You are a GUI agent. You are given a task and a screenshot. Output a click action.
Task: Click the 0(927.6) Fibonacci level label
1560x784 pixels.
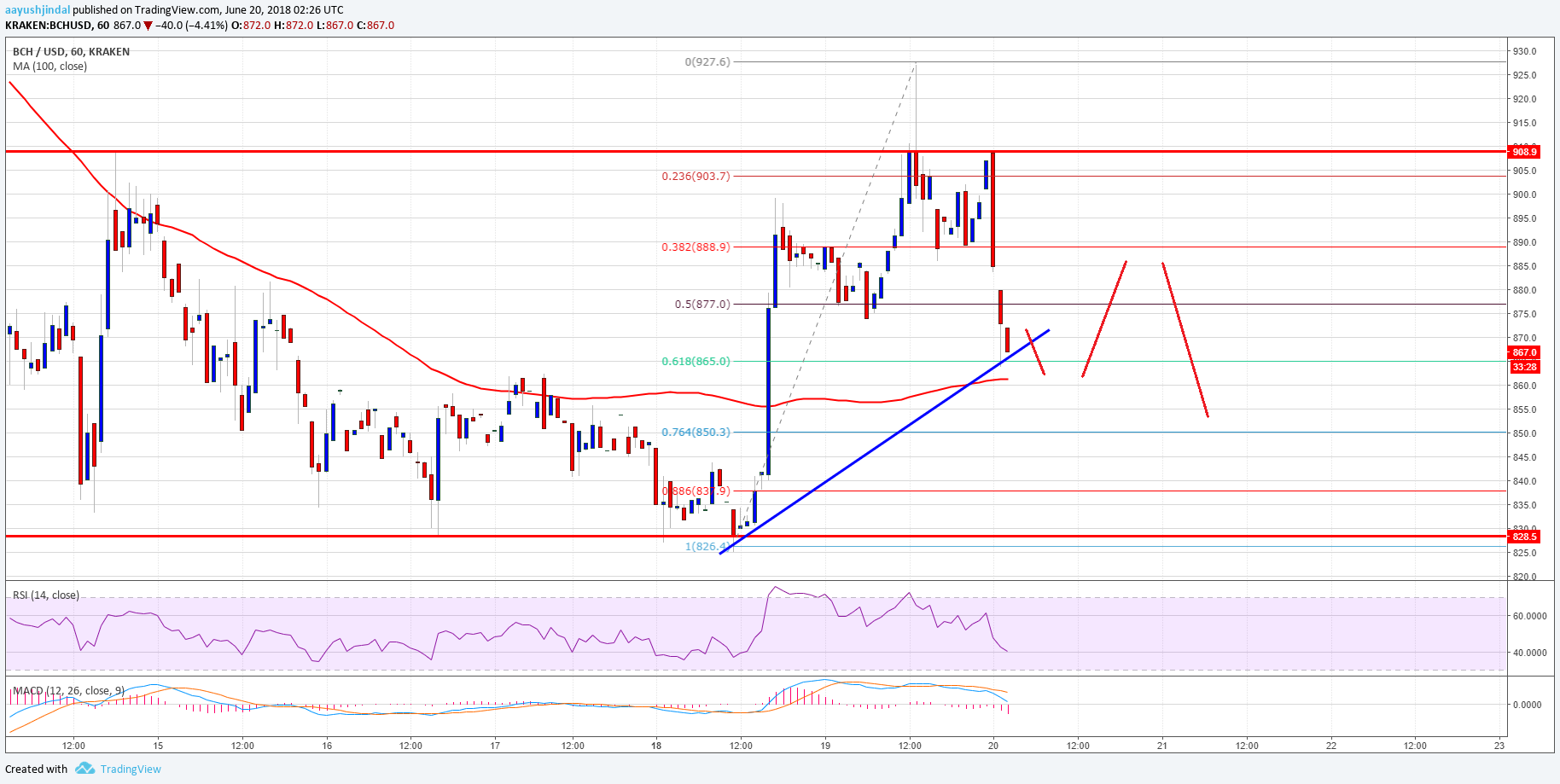707,61
